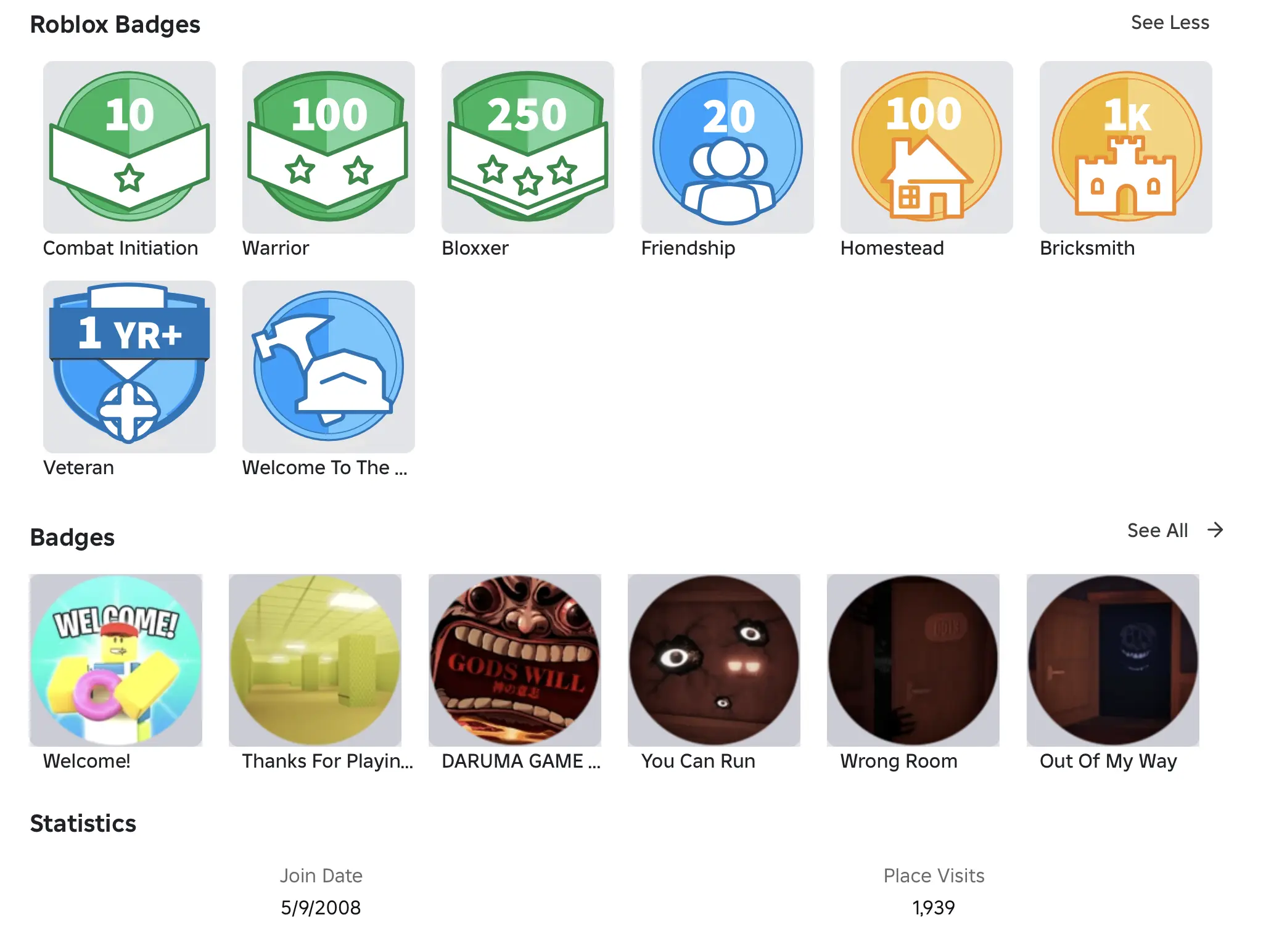Collapse Roblox Badges with See Less
The image size is (1279, 952).
pyautogui.click(x=1170, y=23)
